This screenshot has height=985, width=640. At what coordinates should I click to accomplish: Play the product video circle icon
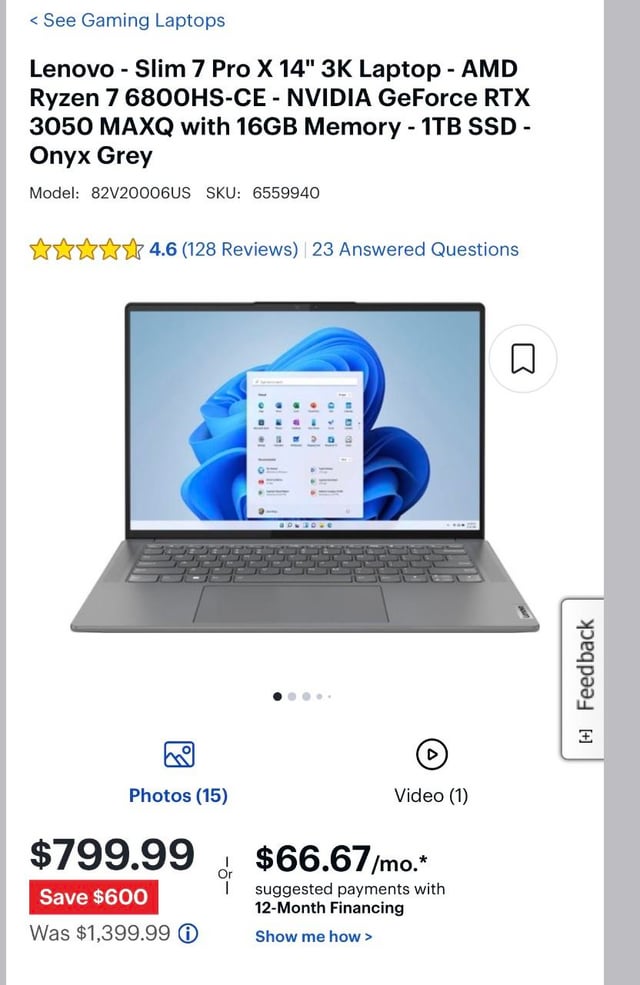[x=431, y=754]
